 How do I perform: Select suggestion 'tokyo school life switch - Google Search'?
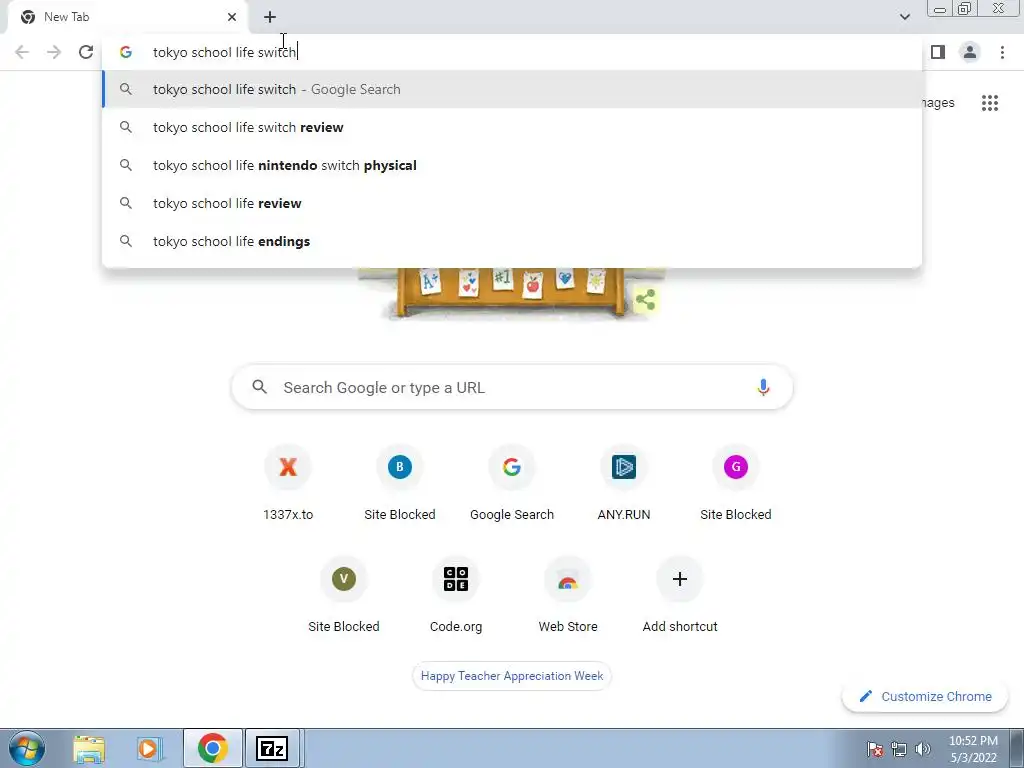coord(512,89)
